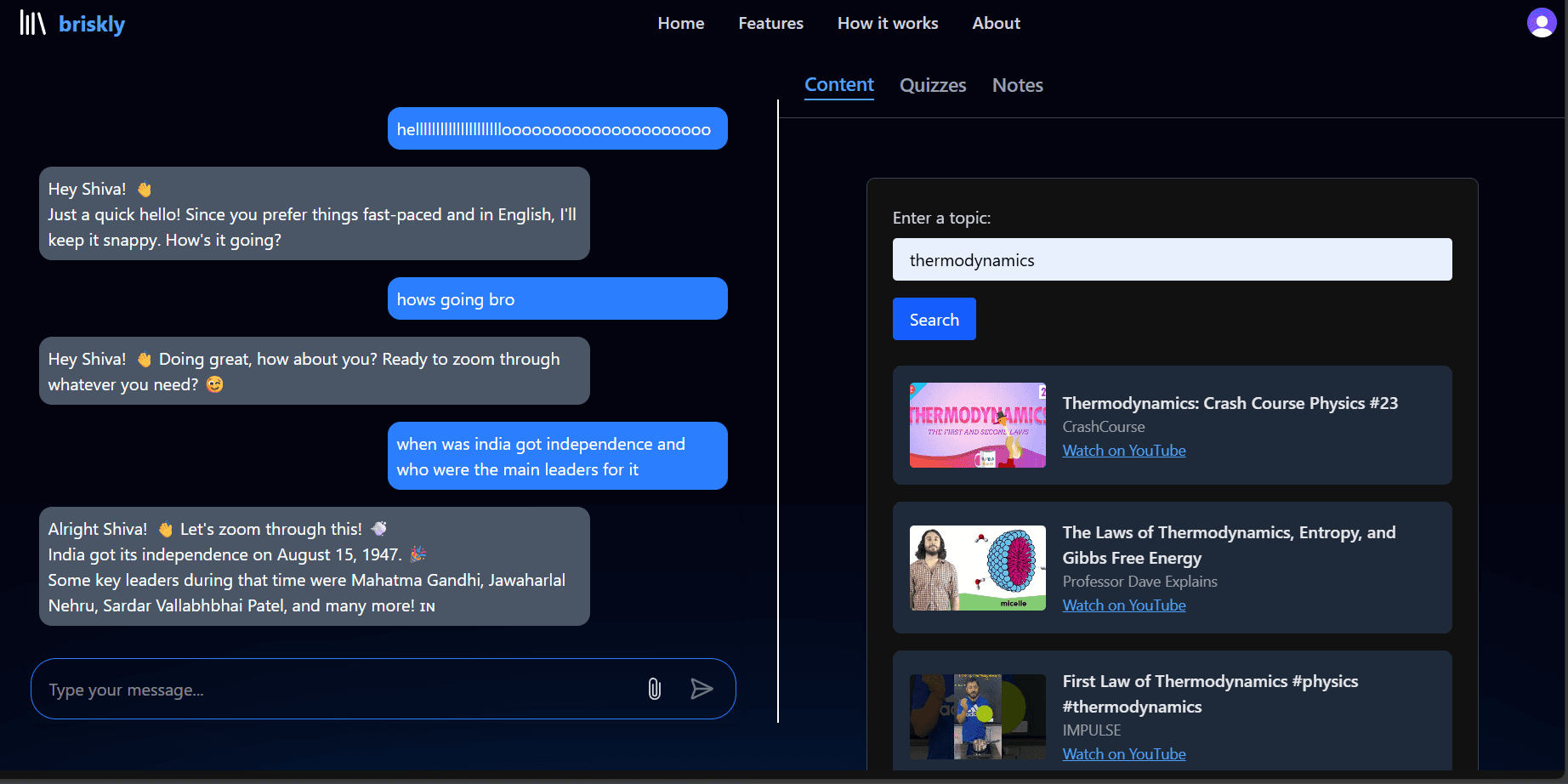Click the briskly logo icon
This screenshot has height=784, width=1568.
(x=32, y=23)
